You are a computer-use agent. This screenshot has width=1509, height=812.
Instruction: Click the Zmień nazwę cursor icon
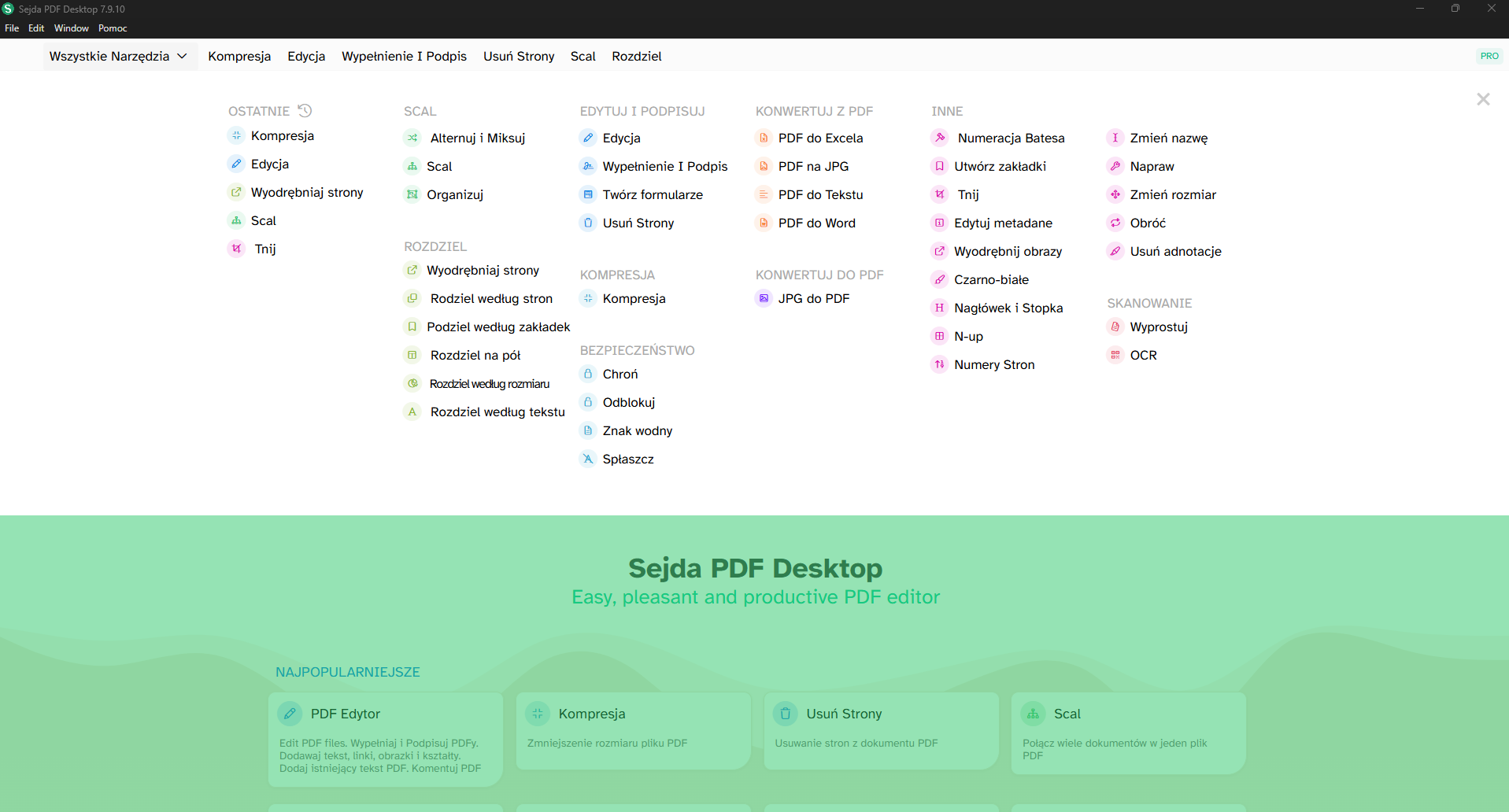pyautogui.click(x=1115, y=138)
